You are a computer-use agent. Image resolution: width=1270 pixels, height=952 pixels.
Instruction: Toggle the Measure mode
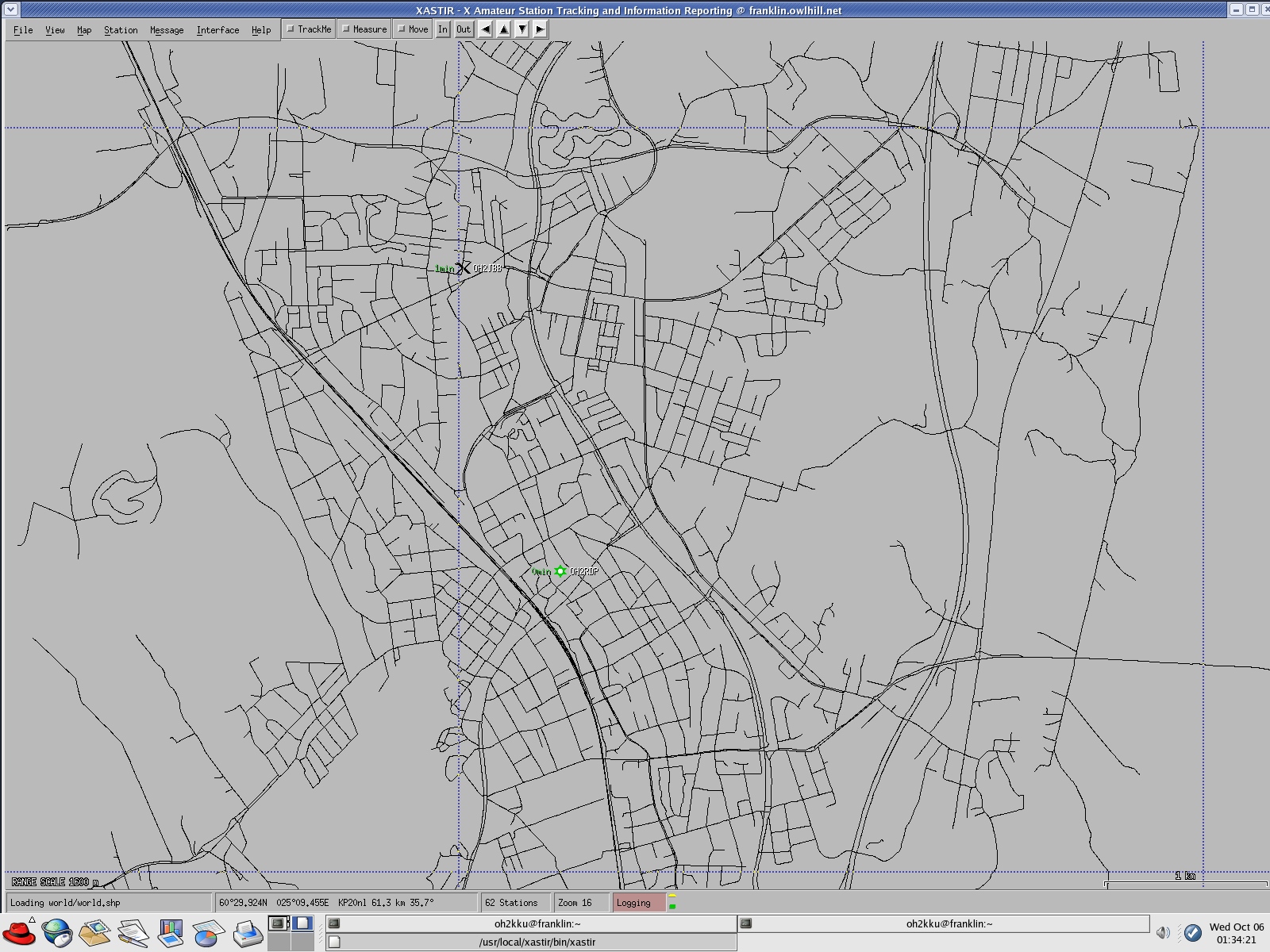click(x=364, y=29)
